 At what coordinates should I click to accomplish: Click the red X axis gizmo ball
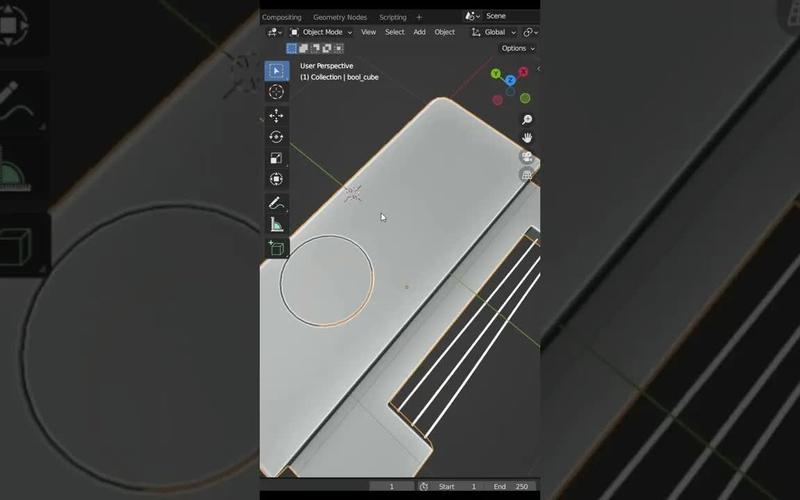point(523,72)
